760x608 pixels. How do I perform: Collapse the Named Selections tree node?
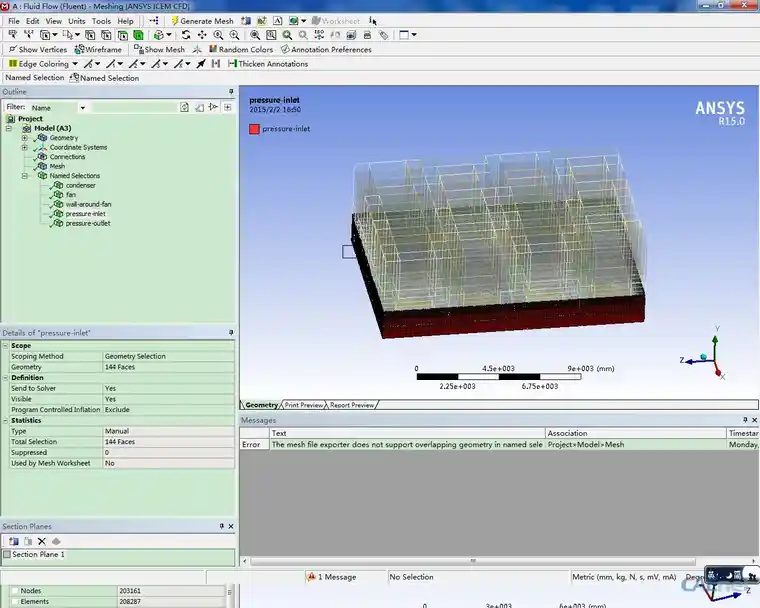[x=24, y=176]
